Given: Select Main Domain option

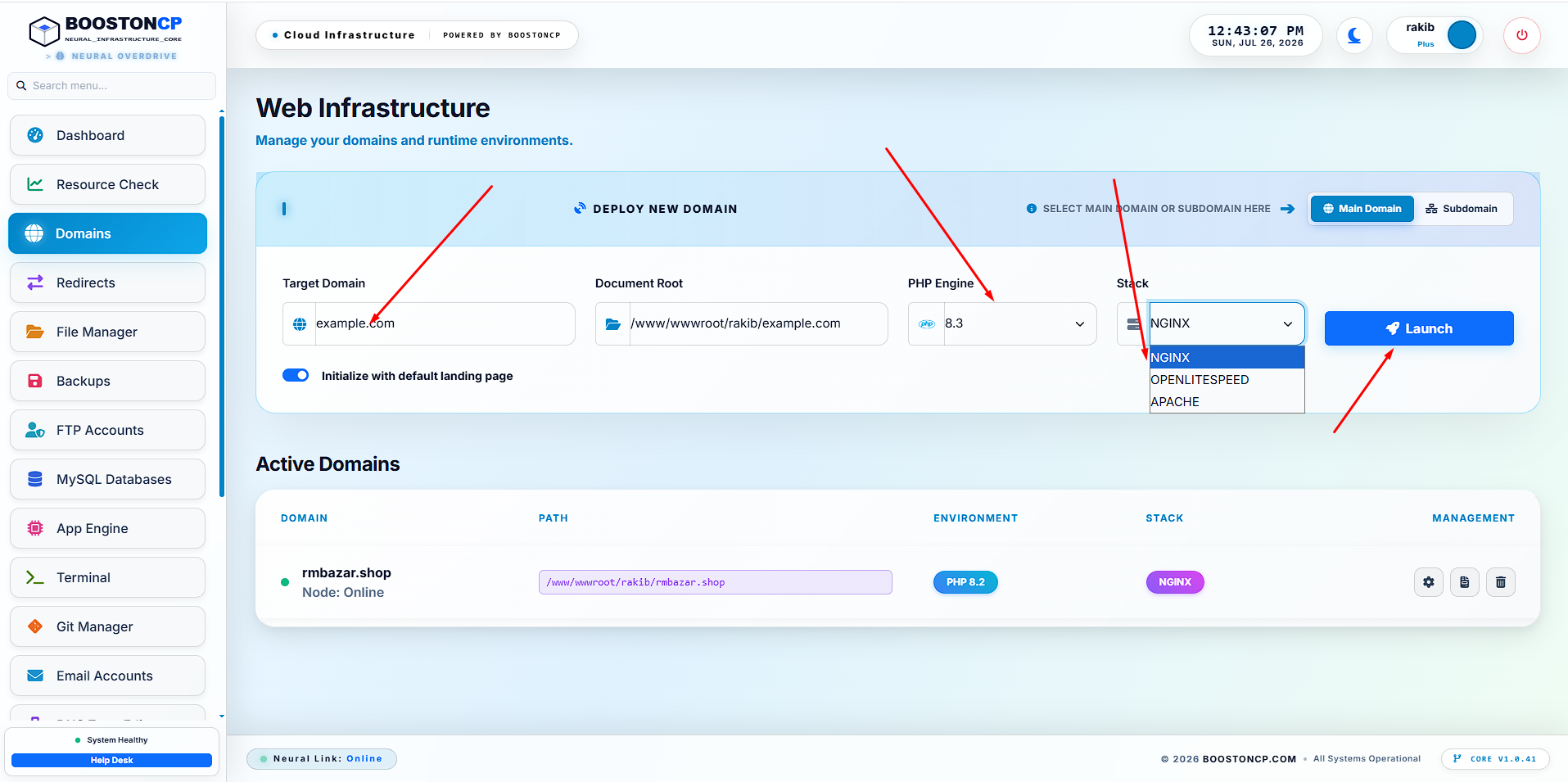Looking at the screenshot, I should [x=1362, y=209].
